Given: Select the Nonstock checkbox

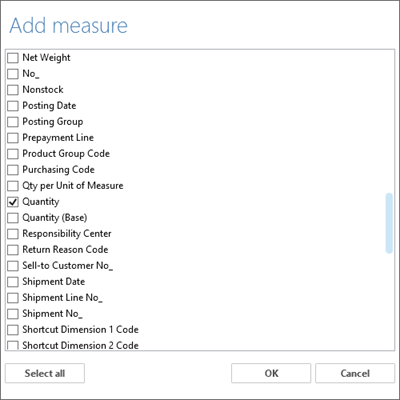Looking at the screenshot, I should [13, 90].
